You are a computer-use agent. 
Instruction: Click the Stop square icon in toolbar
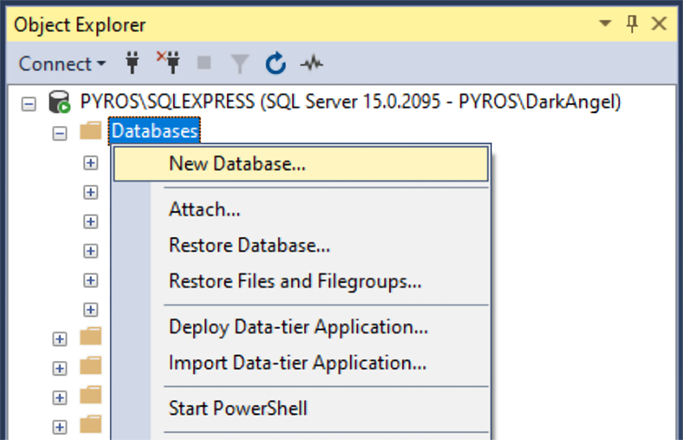204,63
